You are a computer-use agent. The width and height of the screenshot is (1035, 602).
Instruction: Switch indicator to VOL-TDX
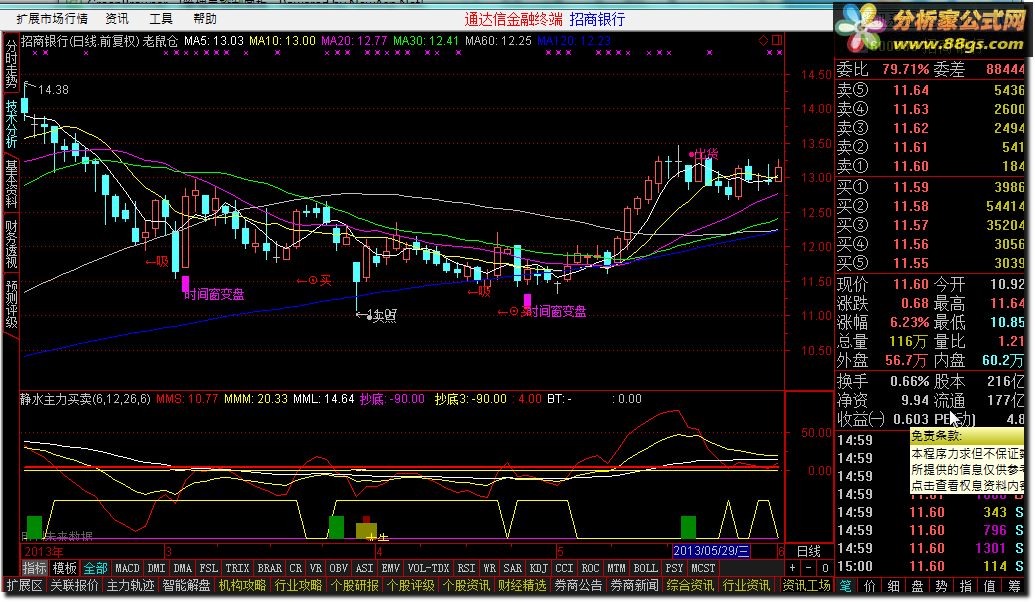[x=428, y=568]
